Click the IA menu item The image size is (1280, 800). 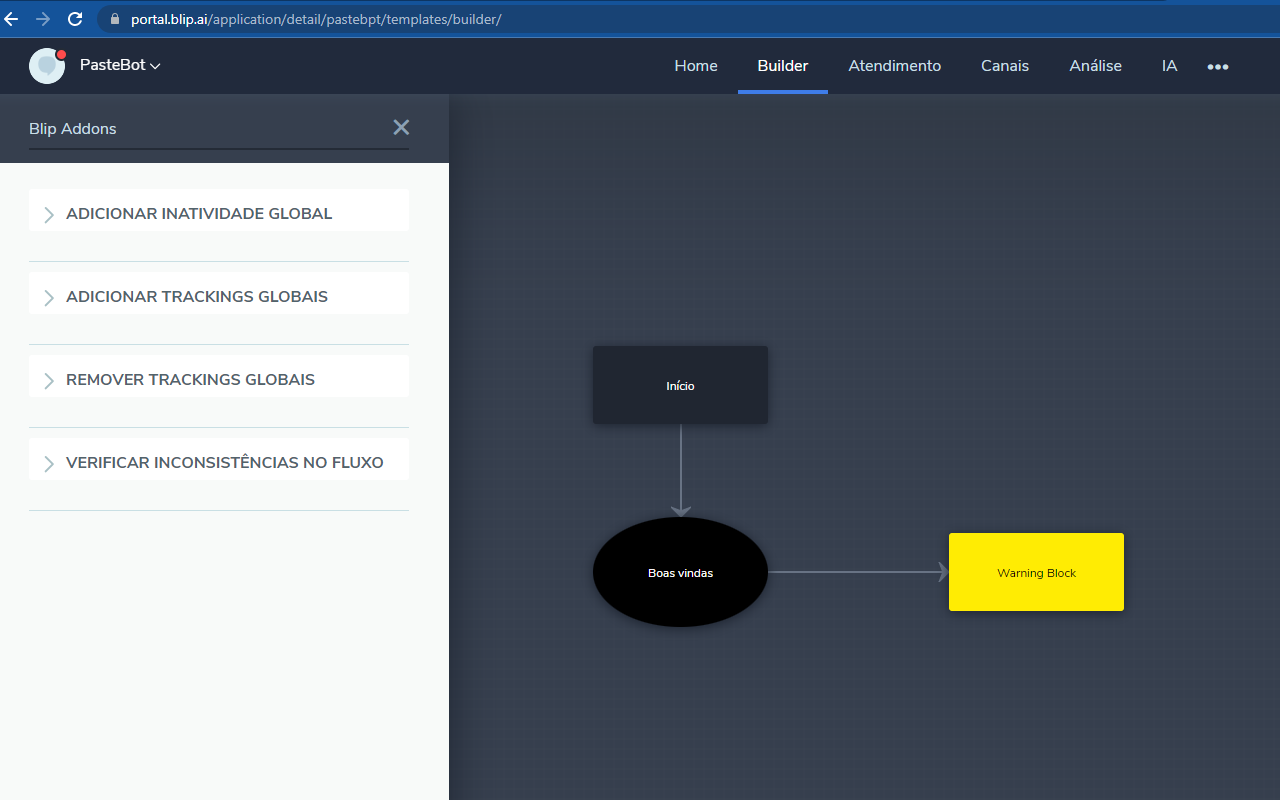pos(1169,65)
